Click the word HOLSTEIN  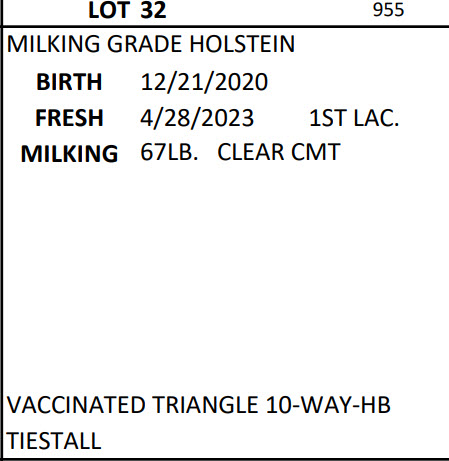(x=242, y=44)
